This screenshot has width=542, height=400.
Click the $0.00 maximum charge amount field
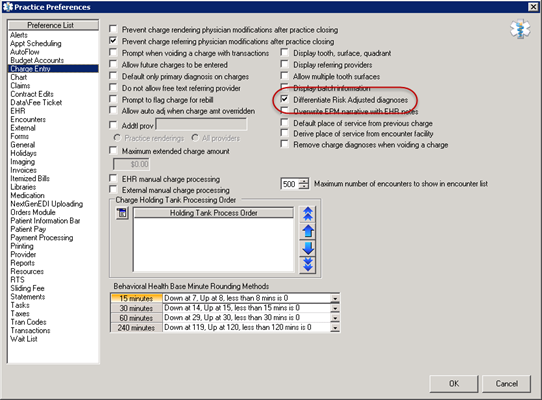(x=132, y=164)
